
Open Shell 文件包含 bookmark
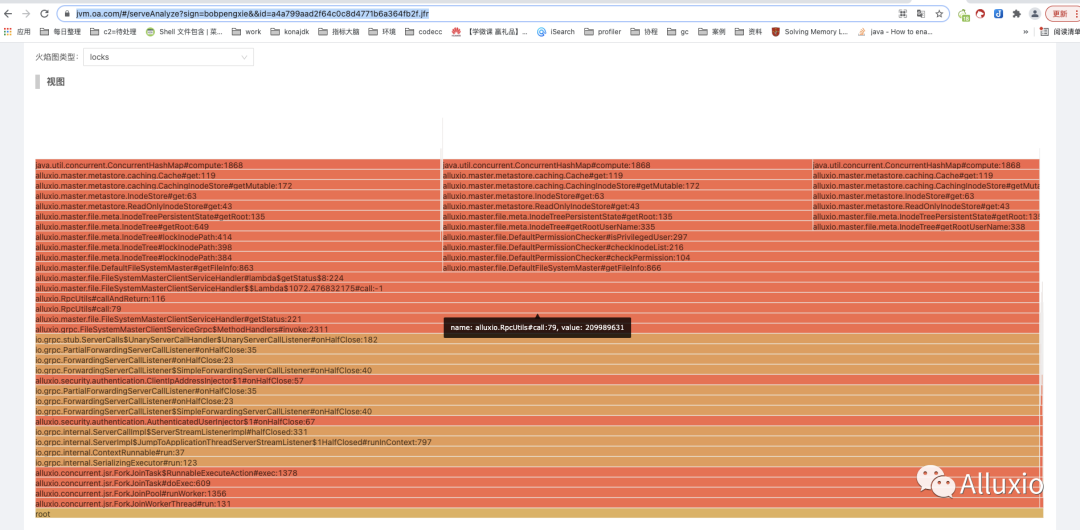pos(184,32)
